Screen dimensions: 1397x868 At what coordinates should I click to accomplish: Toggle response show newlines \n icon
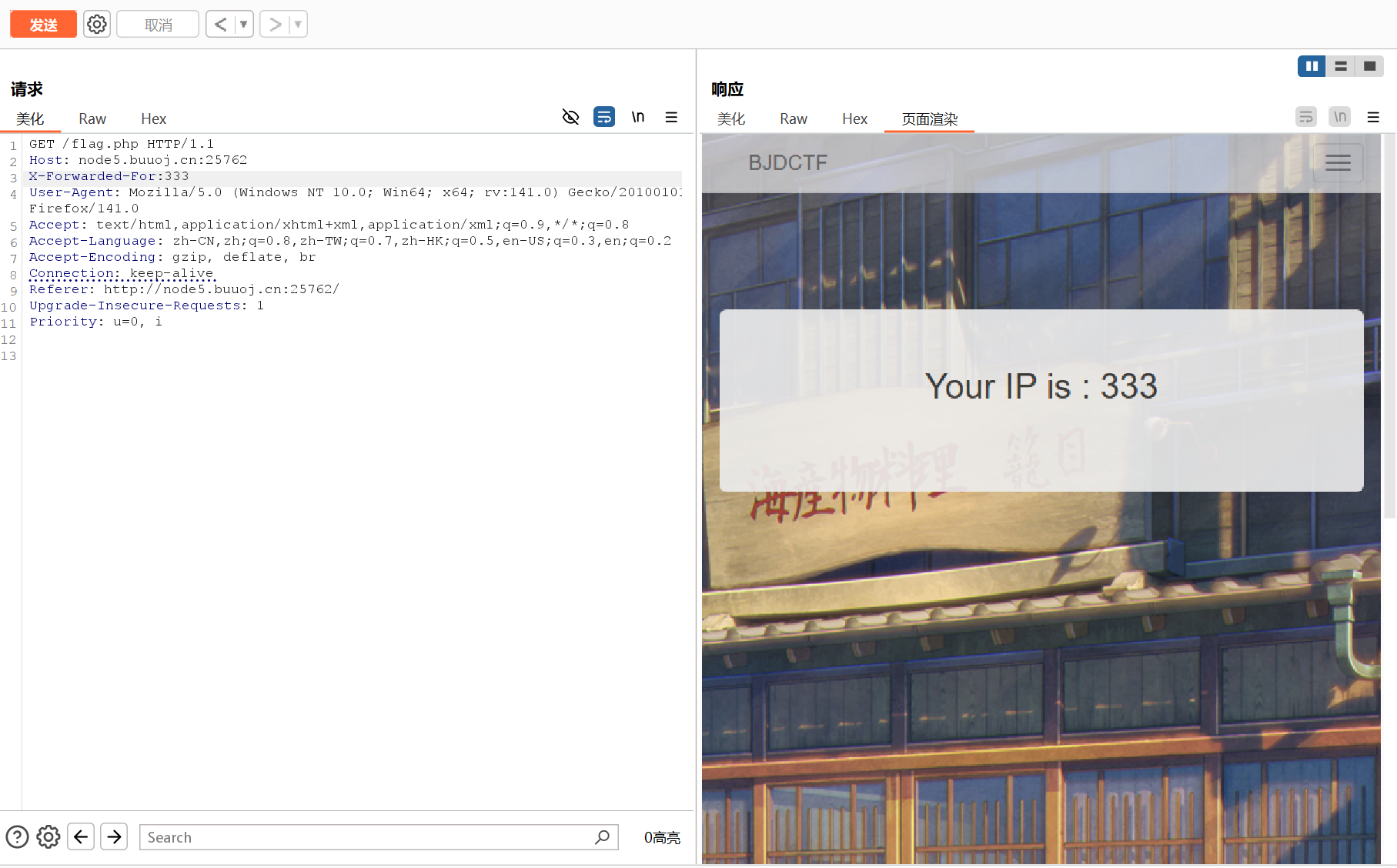point(1340,117)
